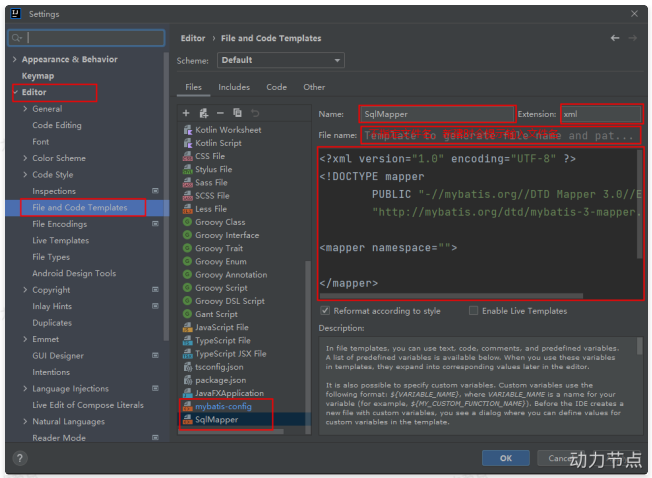Image resolution: width=652 pixels, height=478 pixels.
Task: Click the Stylus File icon
Action: click(x=188, y=169)
